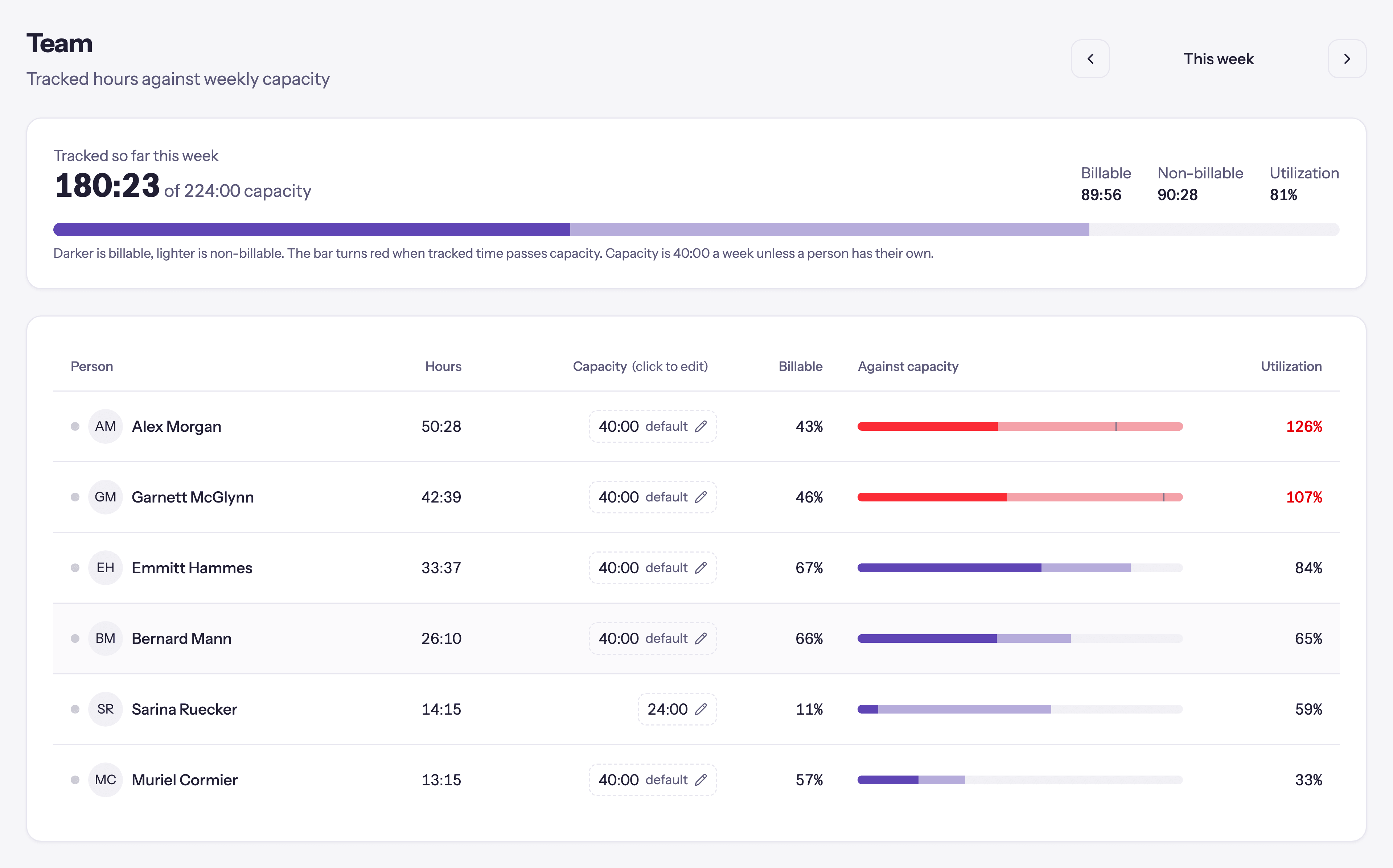Screen dimensions: 1393x868
Task: Edit Emmitt Hammes's capacity pencil icon
Action: pyautogui.click(x=700, y=567)
